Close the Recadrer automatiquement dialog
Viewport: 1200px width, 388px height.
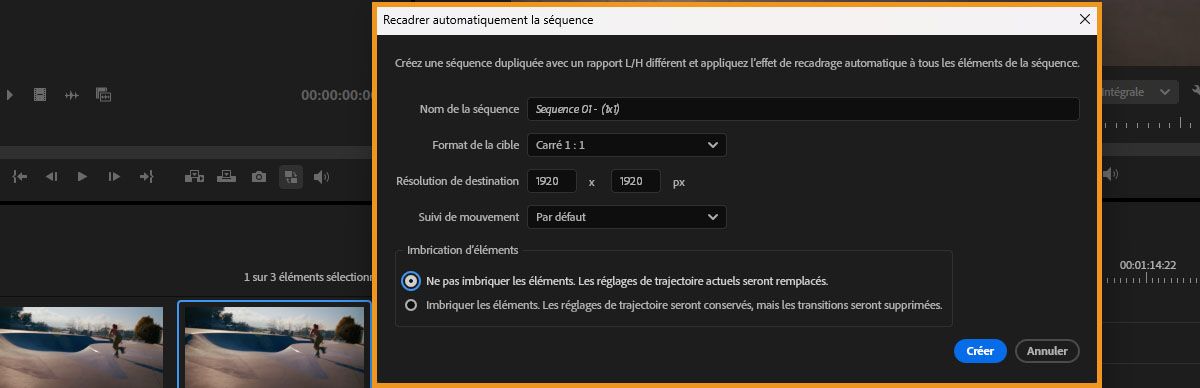1085,19
